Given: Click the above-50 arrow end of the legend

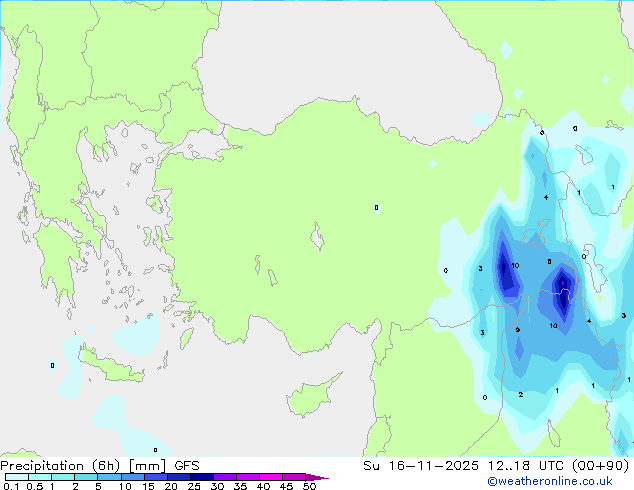Looking at the screenshot, I should point(317,477).
